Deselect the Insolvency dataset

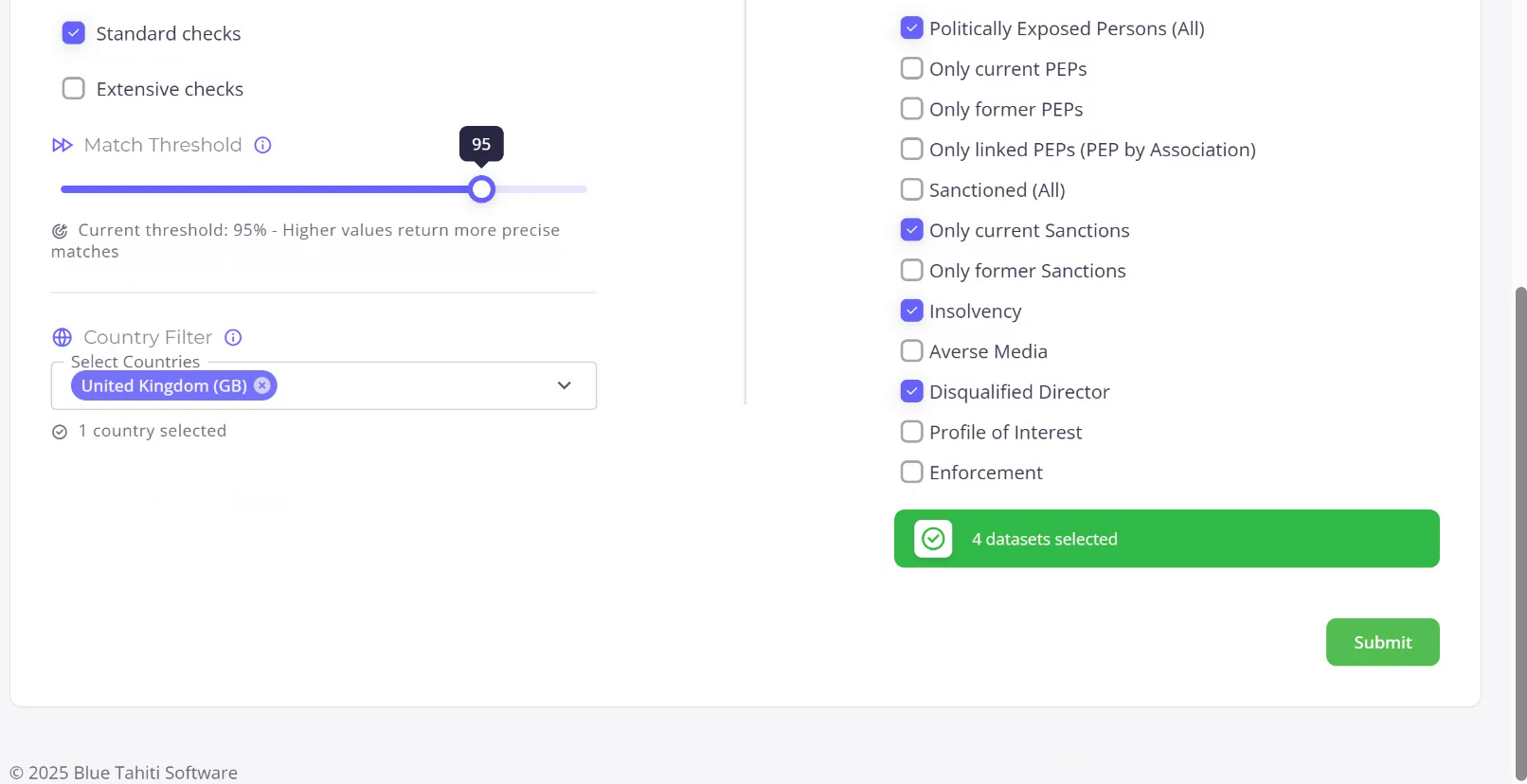pos(911,311)
